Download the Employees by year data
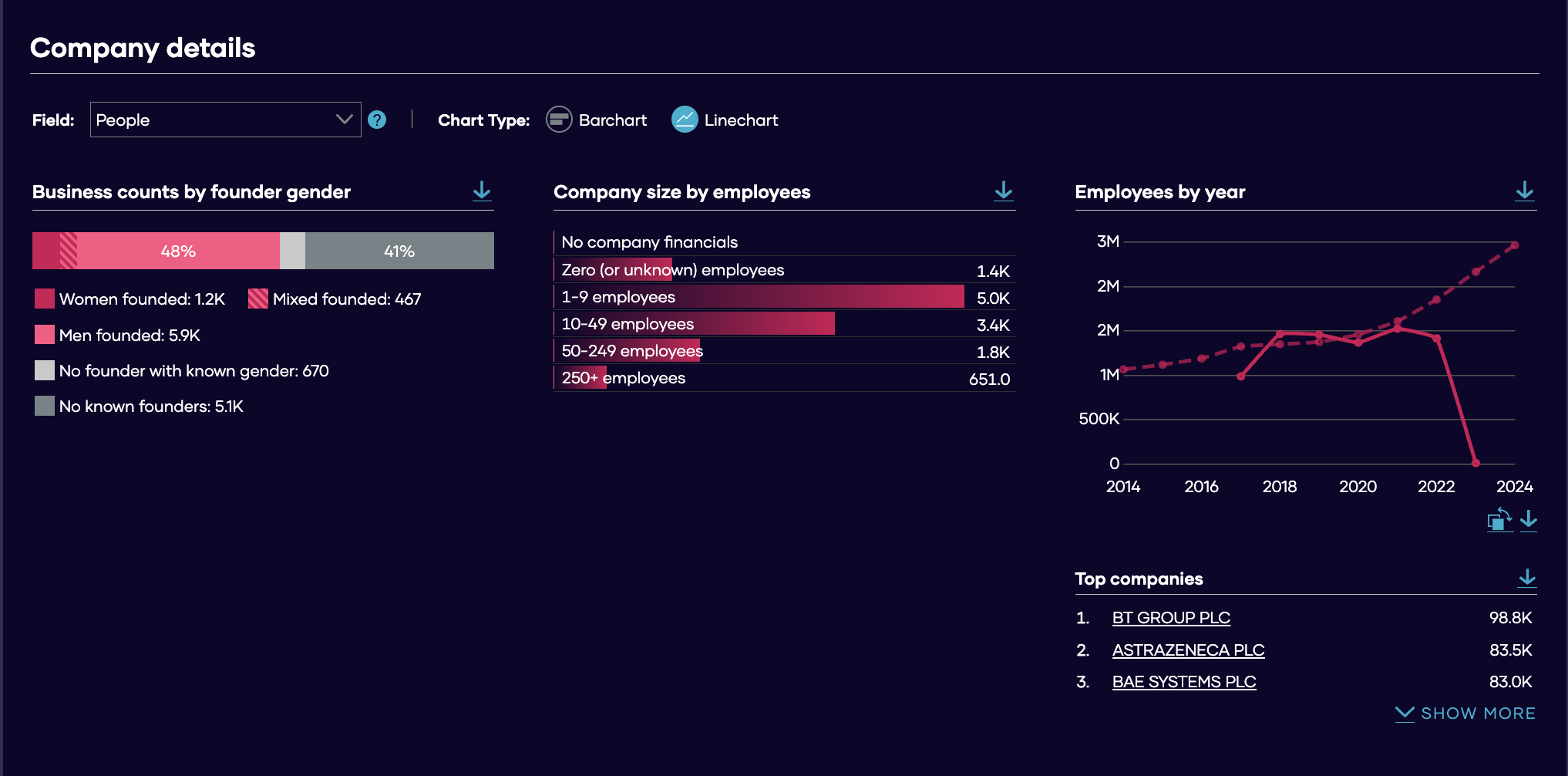This screenshot has width=1568, height=776. [1524, 191]
